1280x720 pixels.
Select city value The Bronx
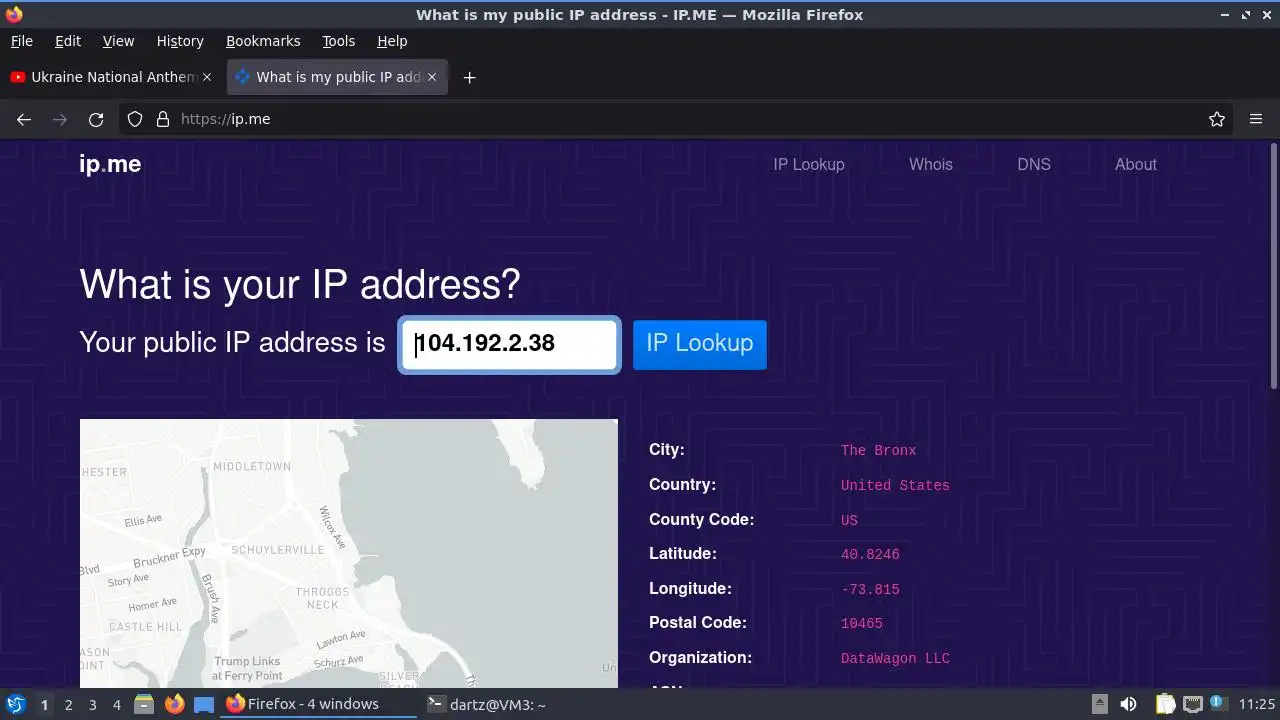click(x=878, y=450)
